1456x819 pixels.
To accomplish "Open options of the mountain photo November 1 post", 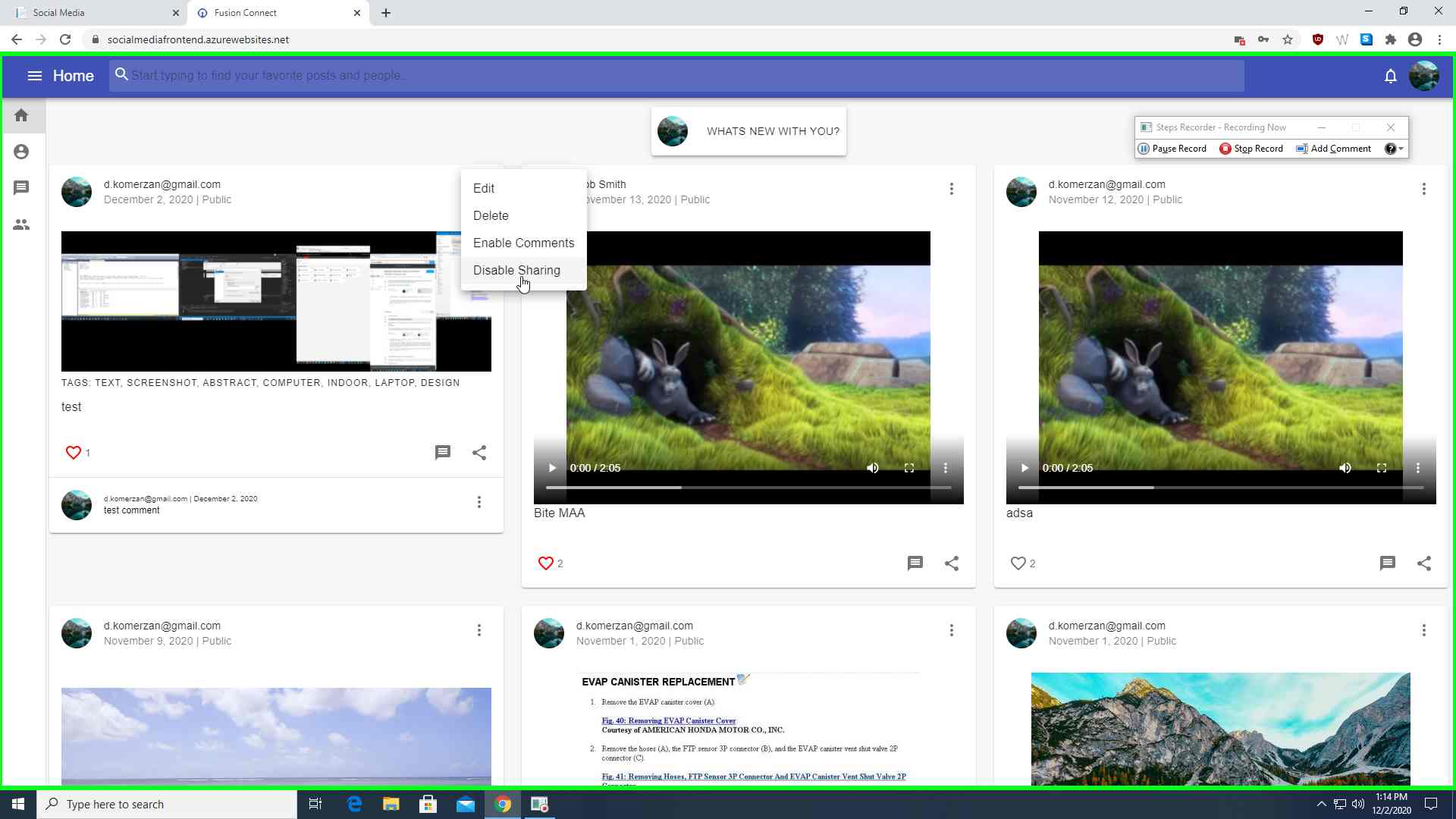I will (1424, 630).
